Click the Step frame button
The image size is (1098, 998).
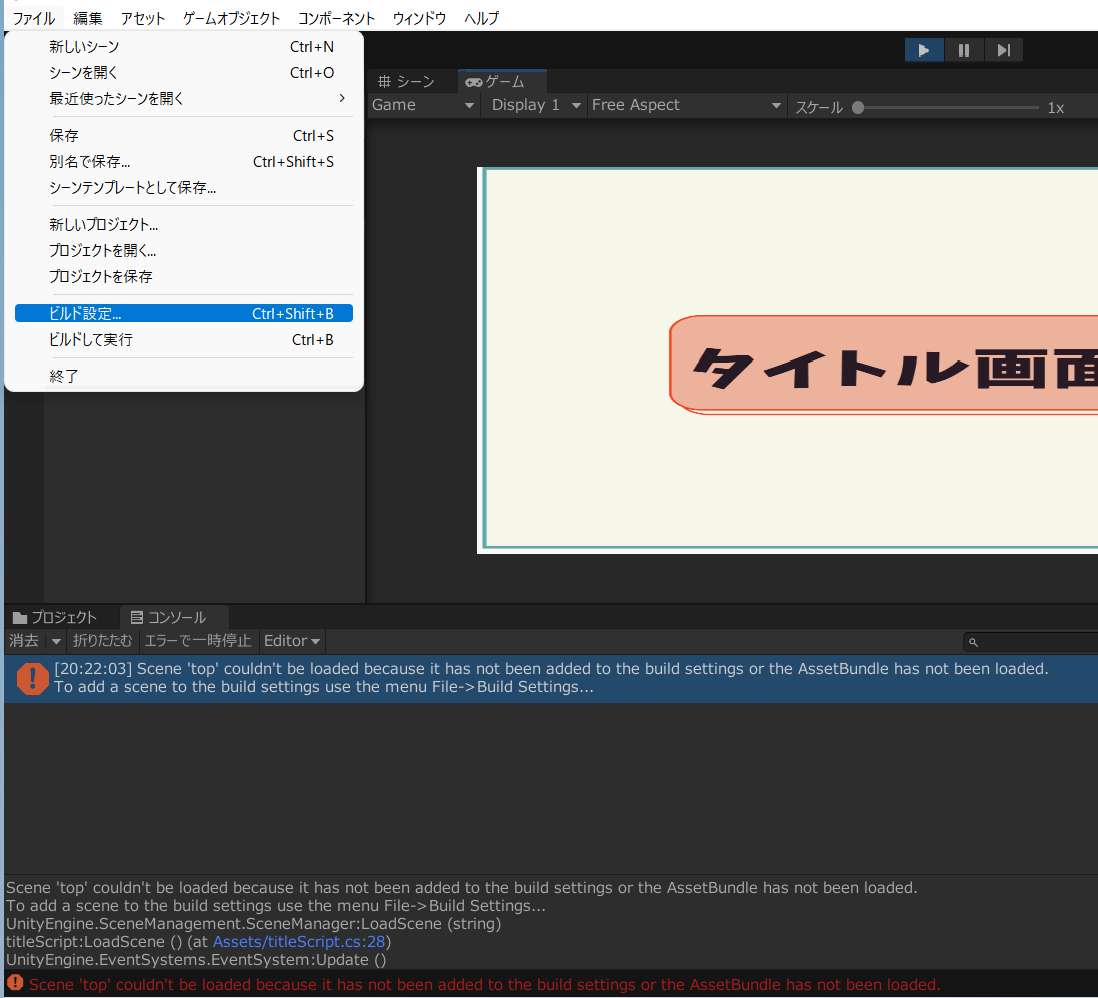pos(1003,50)
